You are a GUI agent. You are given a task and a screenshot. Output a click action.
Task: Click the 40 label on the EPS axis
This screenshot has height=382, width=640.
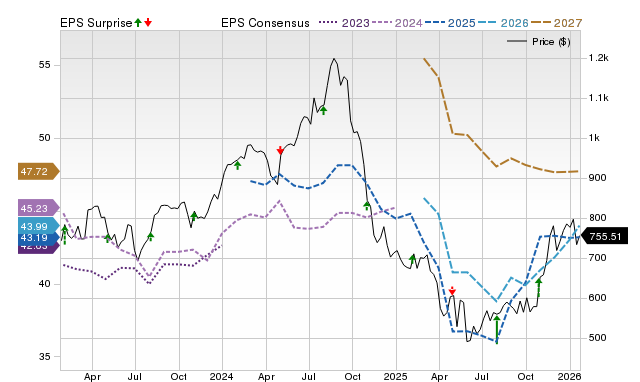pyautogui.click(x=44, y=284)
